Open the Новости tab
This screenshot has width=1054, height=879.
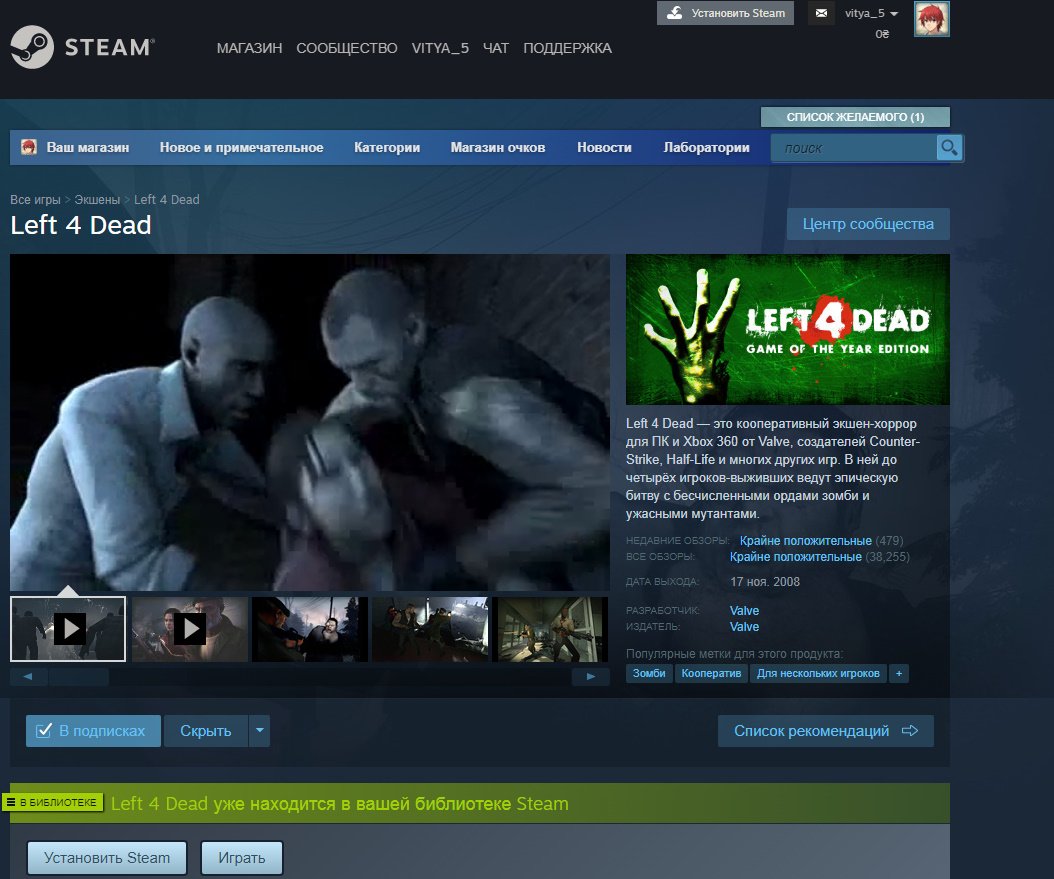[x=604, y=147]
